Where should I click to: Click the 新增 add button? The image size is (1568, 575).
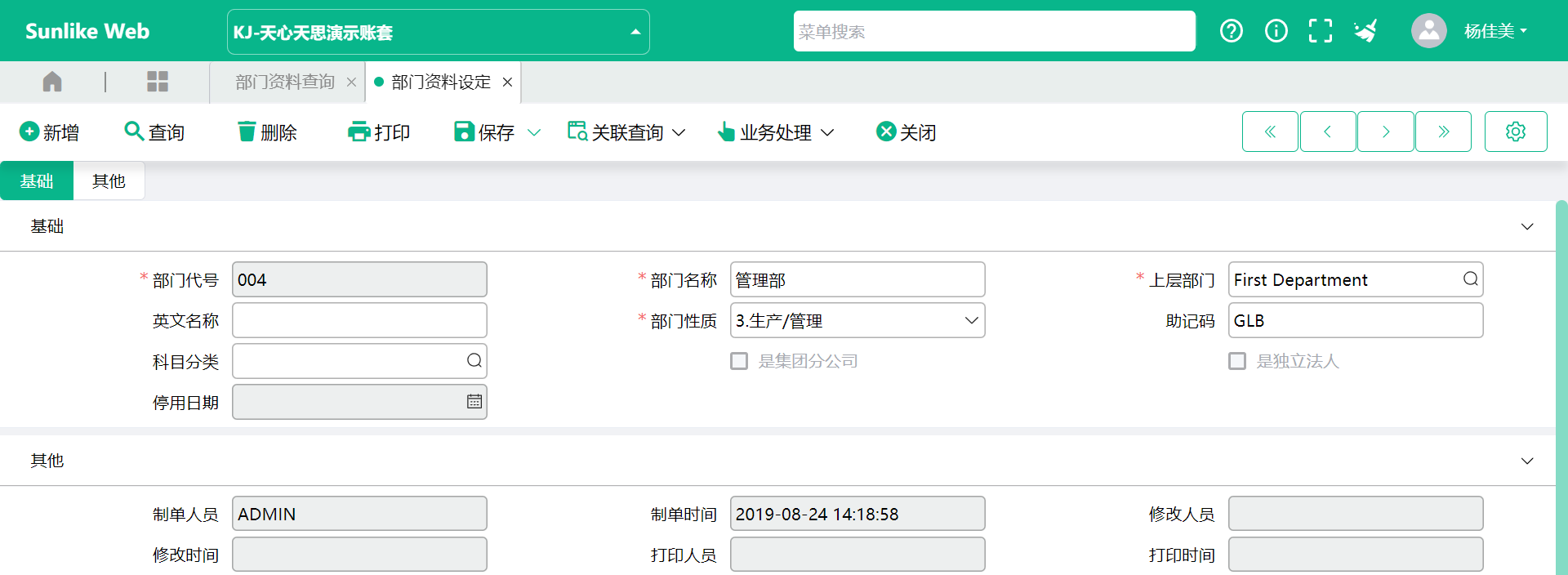pos(50,132)
